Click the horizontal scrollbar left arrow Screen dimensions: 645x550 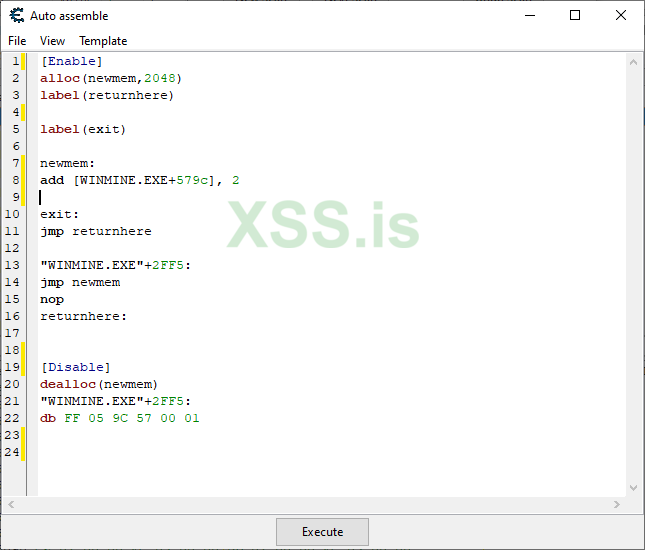coord(11,504)
